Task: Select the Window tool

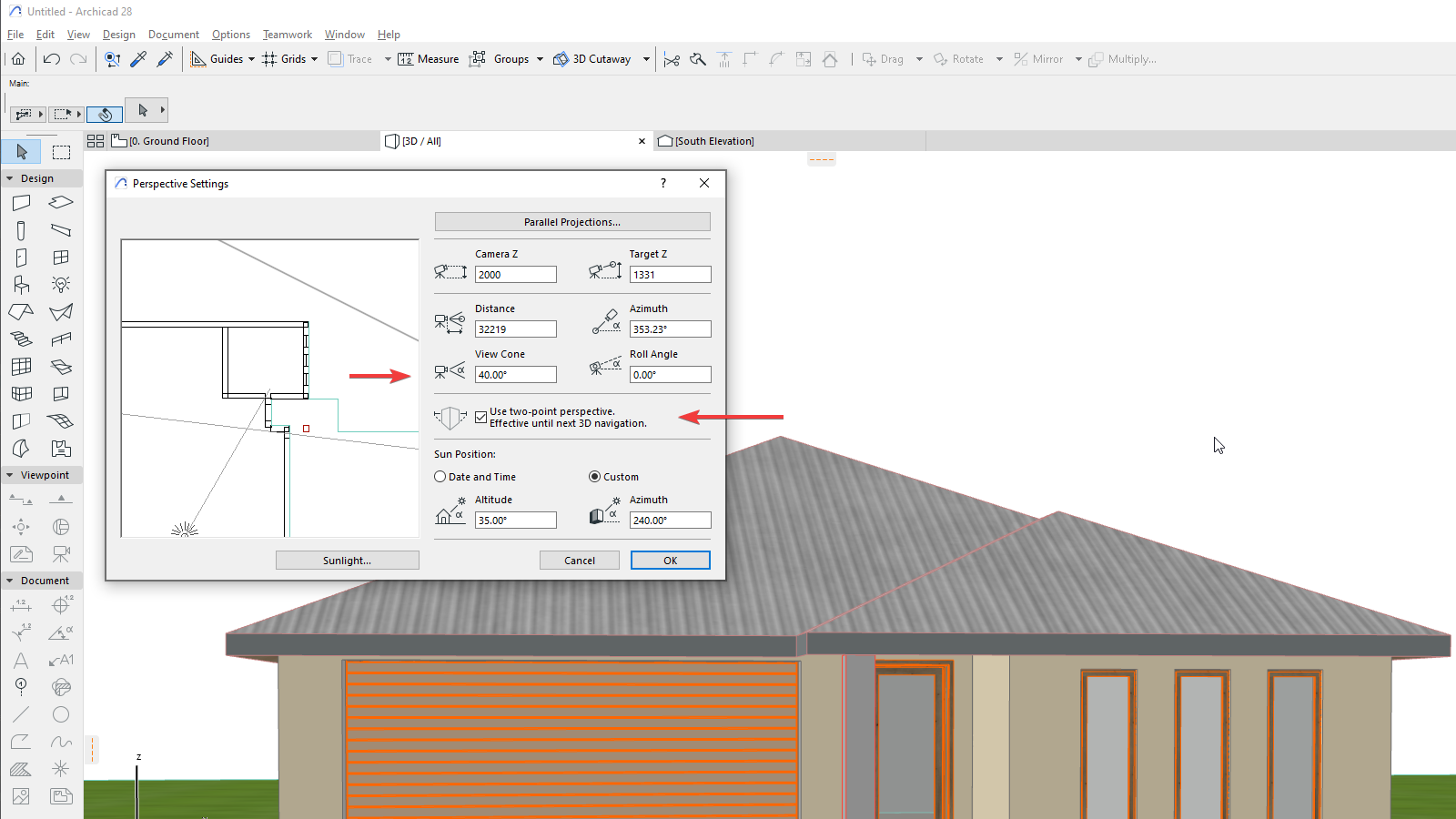Action: [61, 257]
